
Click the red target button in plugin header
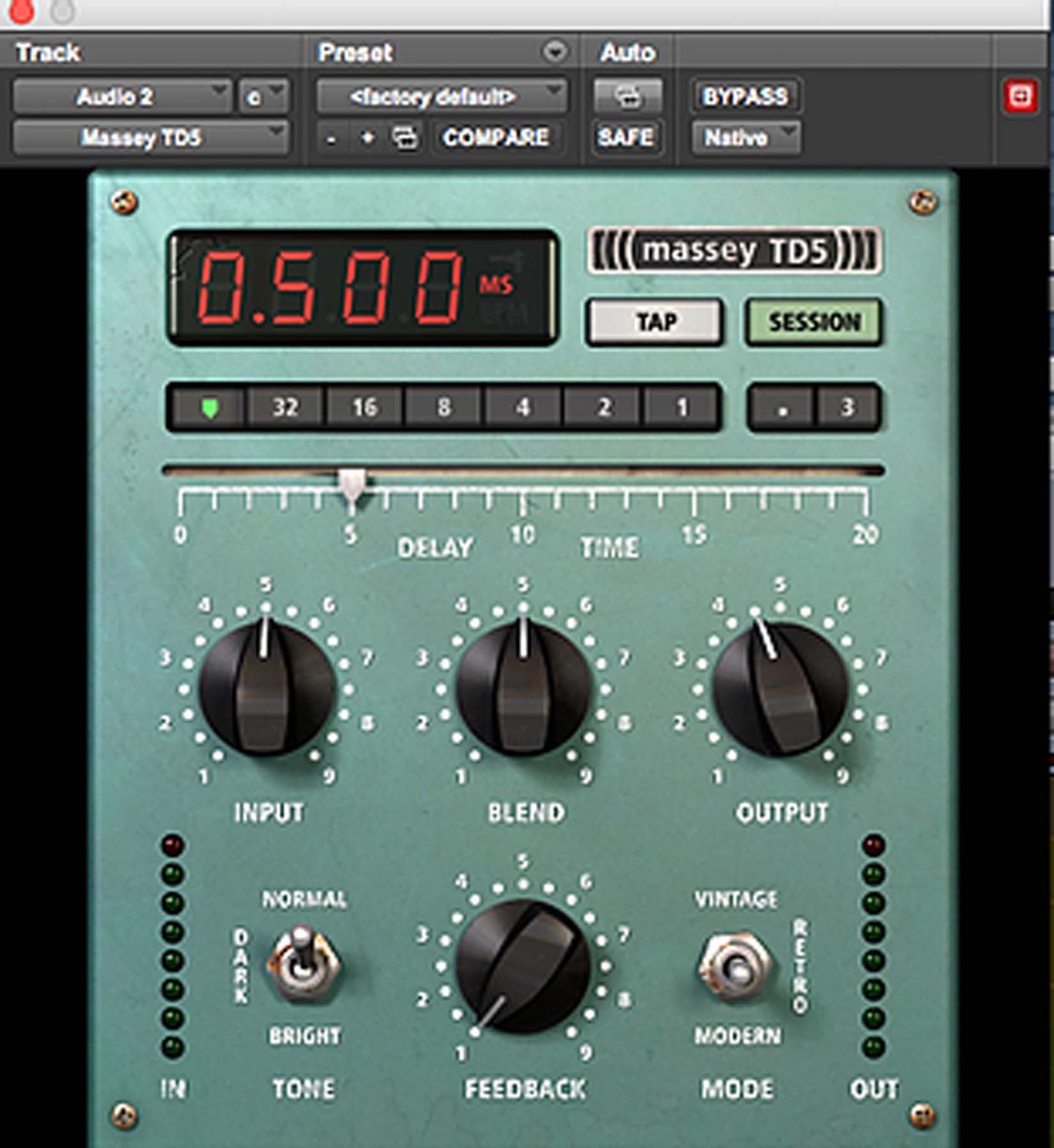coord(1020,97)
